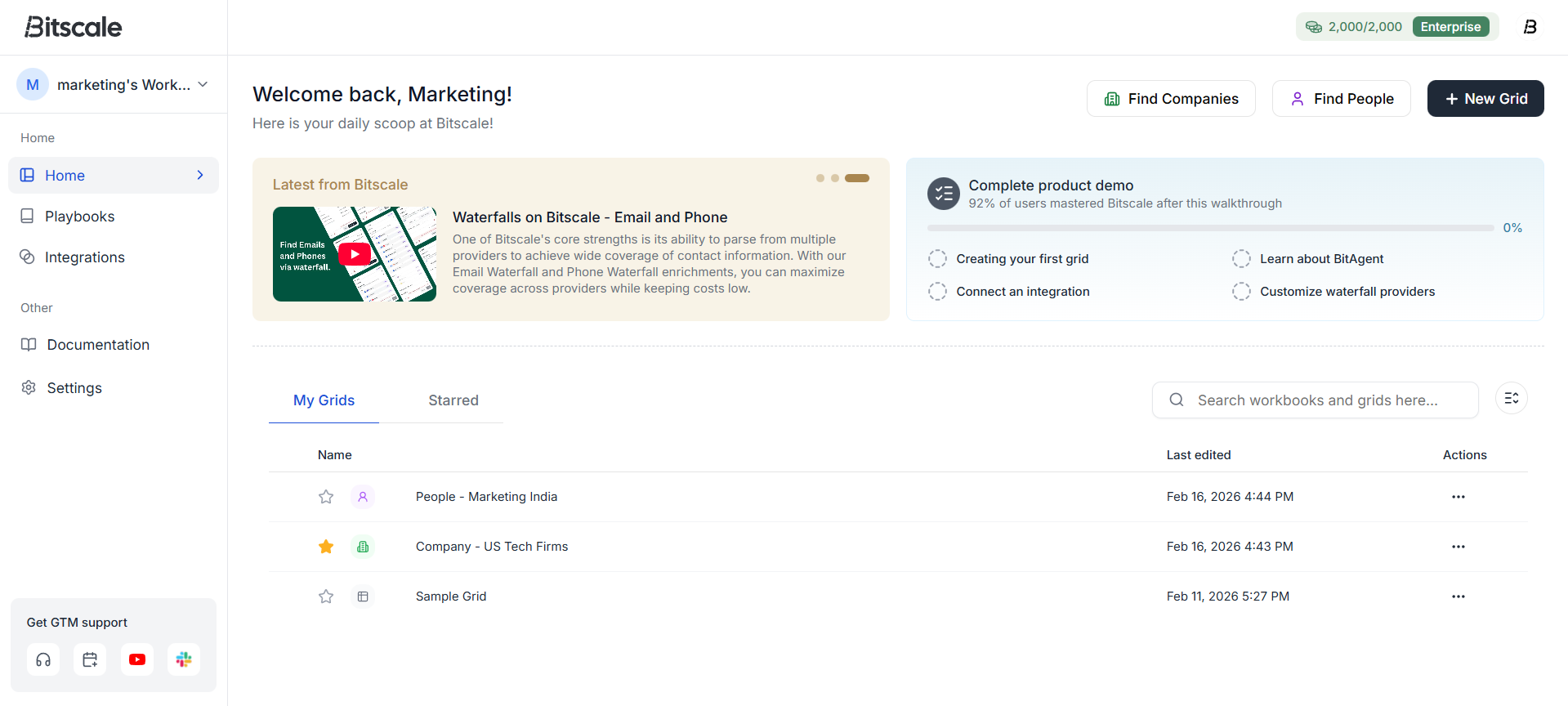
Task: Click the Enterprise plan badge
Action: 1450,27
